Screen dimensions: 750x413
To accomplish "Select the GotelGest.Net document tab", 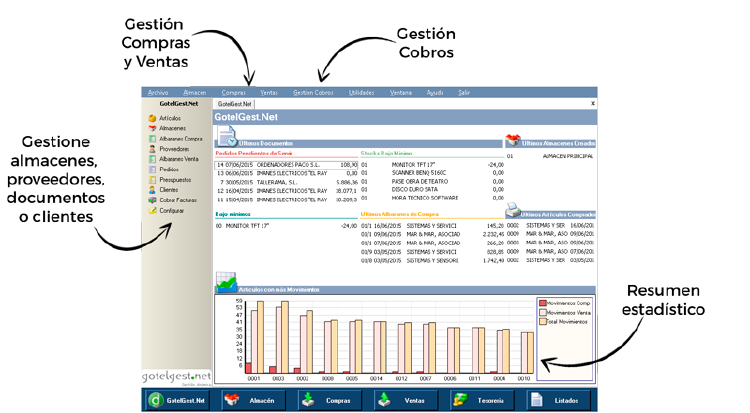I will [x=234, y=104].
